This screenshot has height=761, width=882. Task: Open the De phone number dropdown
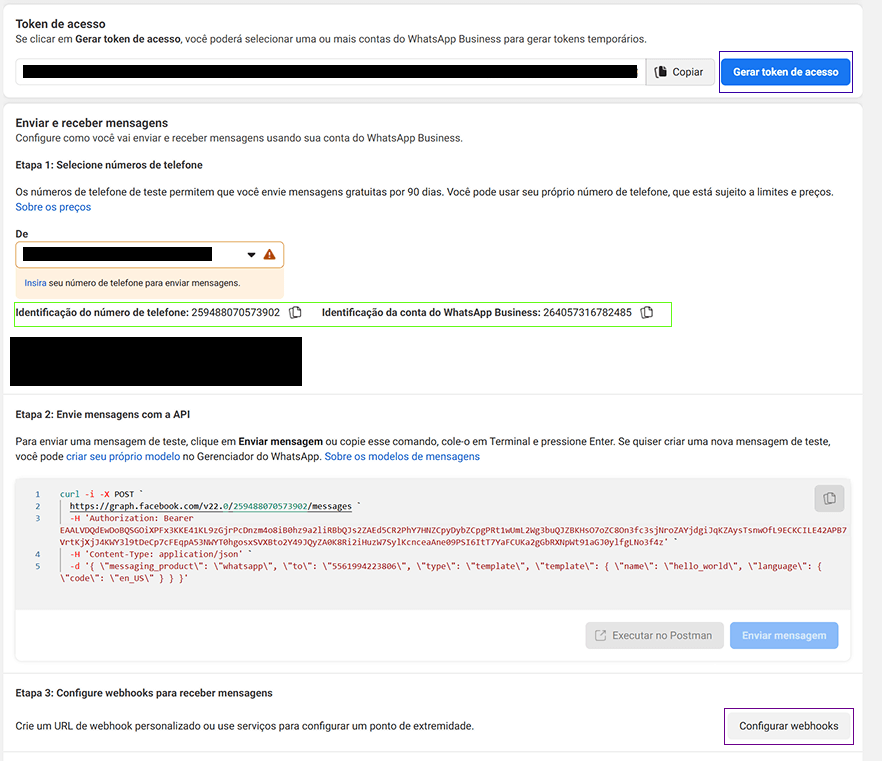(130, 255)
